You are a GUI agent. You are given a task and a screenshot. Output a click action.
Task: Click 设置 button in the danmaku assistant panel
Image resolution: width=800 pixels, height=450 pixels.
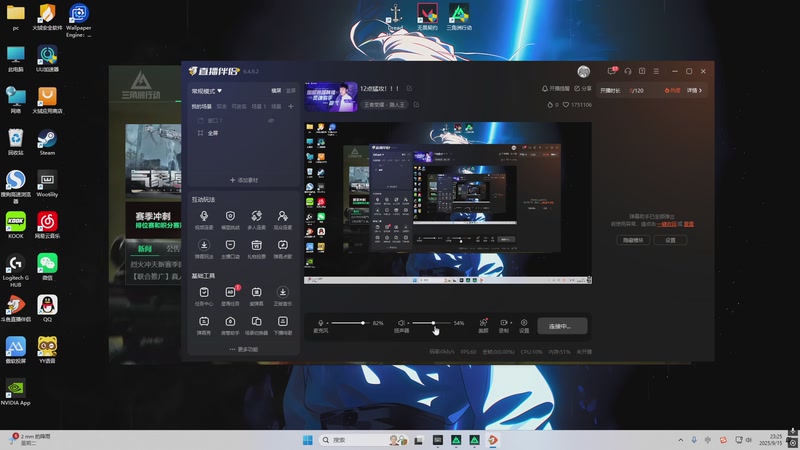click(x=670, y=240)
